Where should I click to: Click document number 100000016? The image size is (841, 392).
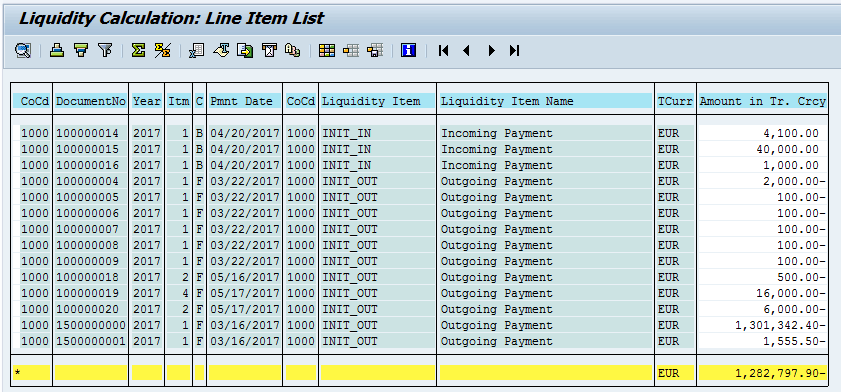pyautogui.click(x=87, y=165)
